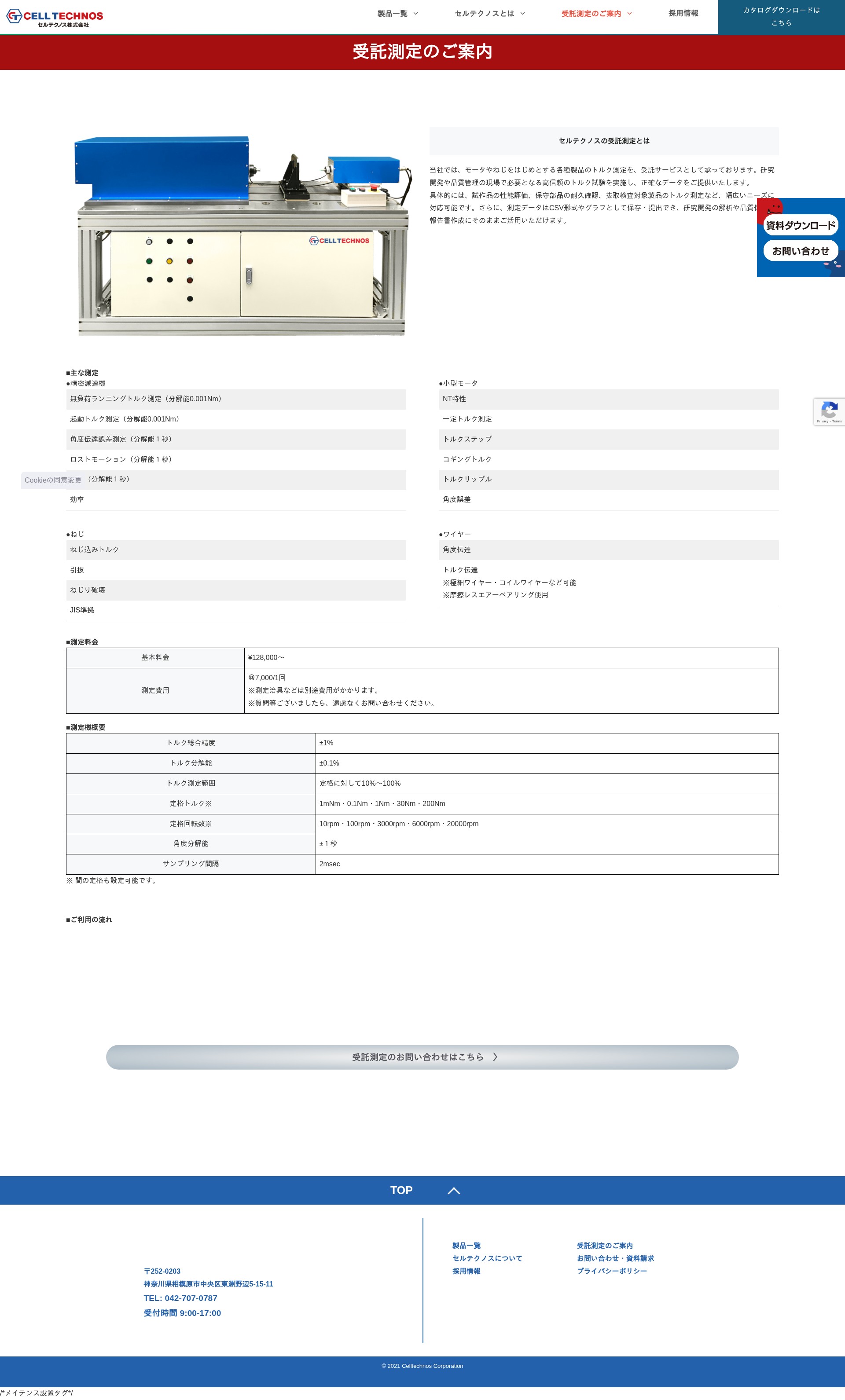Select the トルク伝達 row
The height and width of the screenshot is (1400, 845).
tap(609, 583)
